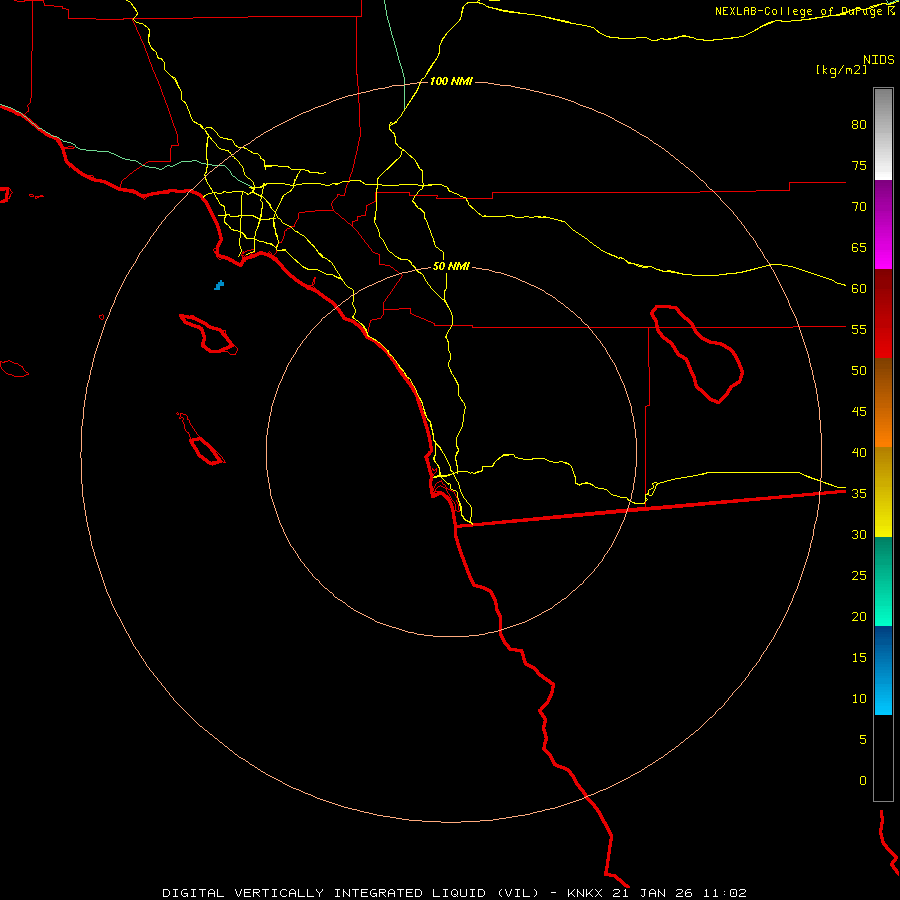Click the small blue VIL echo offshore
The height and width of the screenshot is (900, 900).
[x=219, y=285]
